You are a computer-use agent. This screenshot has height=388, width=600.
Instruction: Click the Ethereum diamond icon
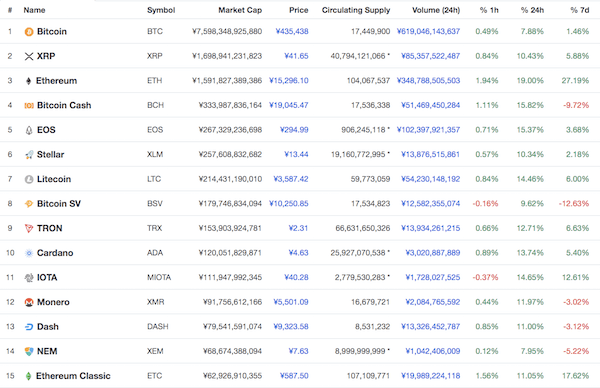point(28,81)
